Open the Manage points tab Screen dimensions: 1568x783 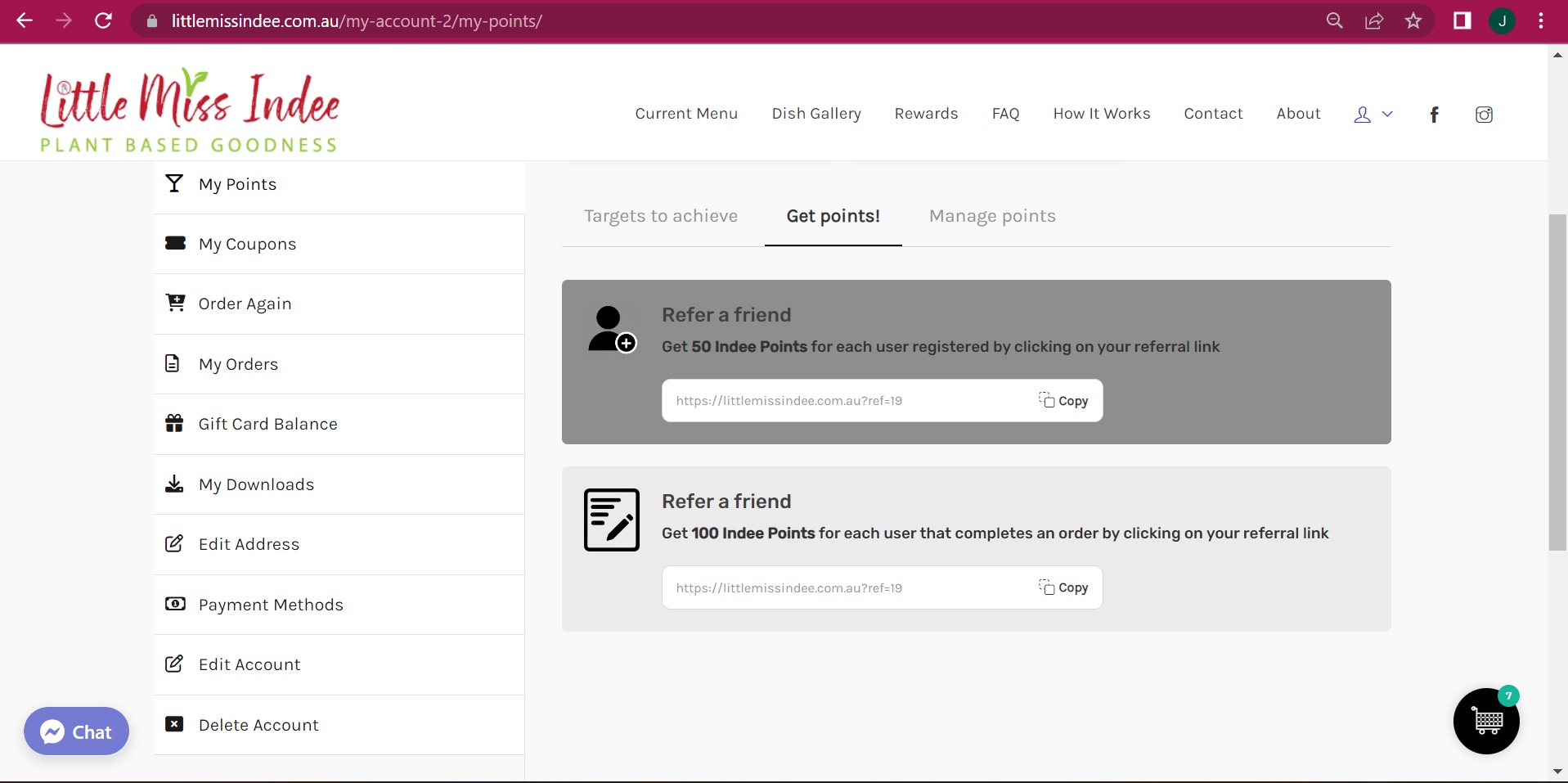click(991, 216)
